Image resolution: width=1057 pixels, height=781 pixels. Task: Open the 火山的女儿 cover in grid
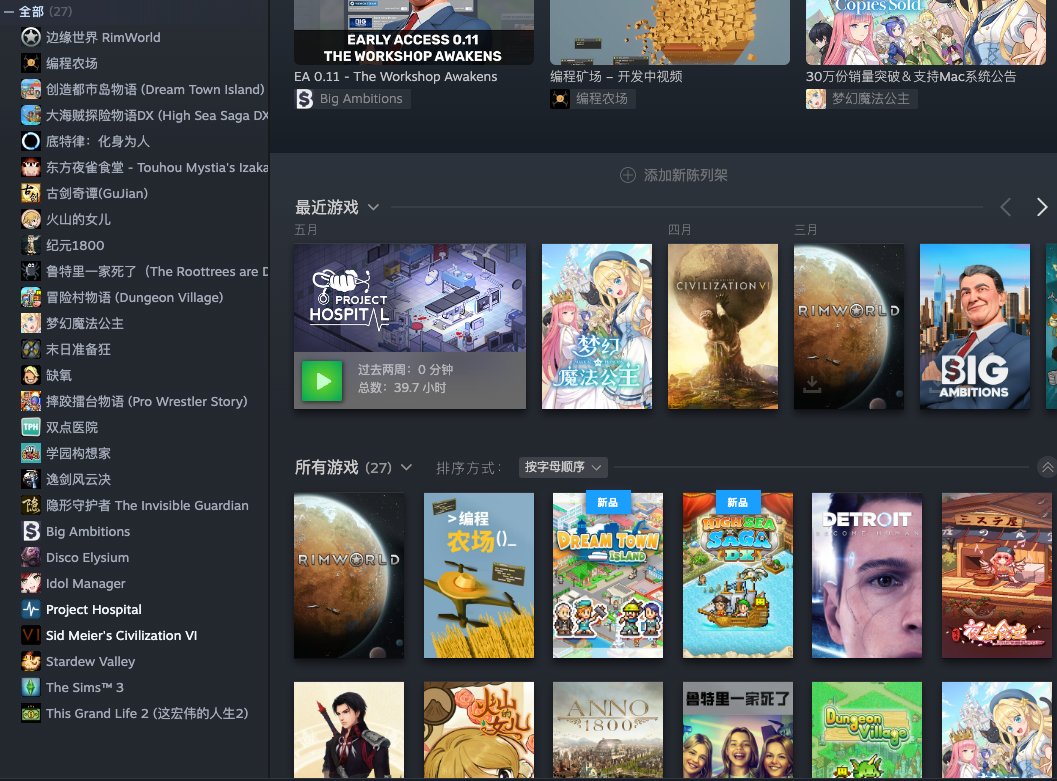tap(479, 730)
